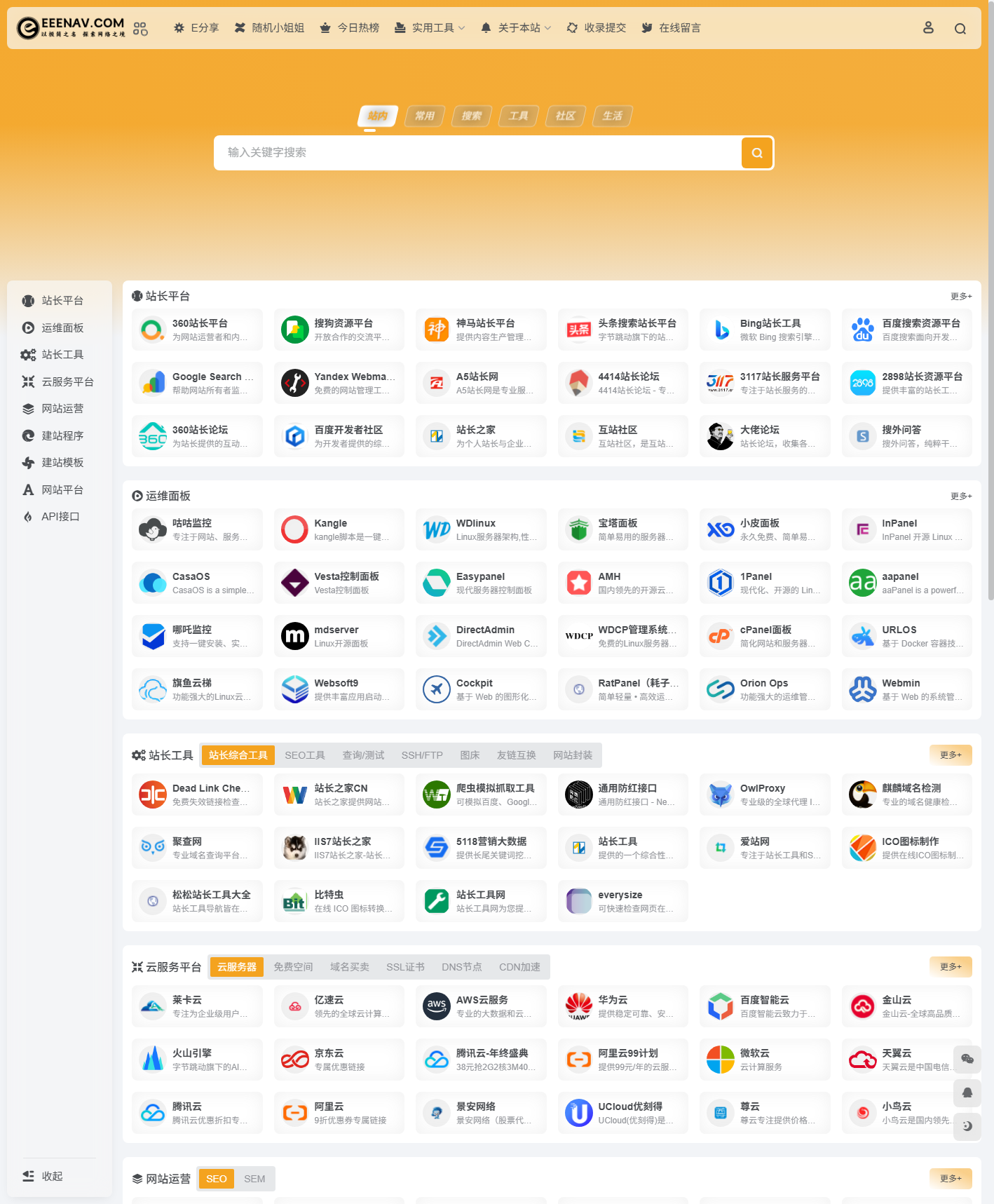The image size is (994, 1204).
Task: Open 今日热榜 in the top navigation
Action: click(350, 28)
